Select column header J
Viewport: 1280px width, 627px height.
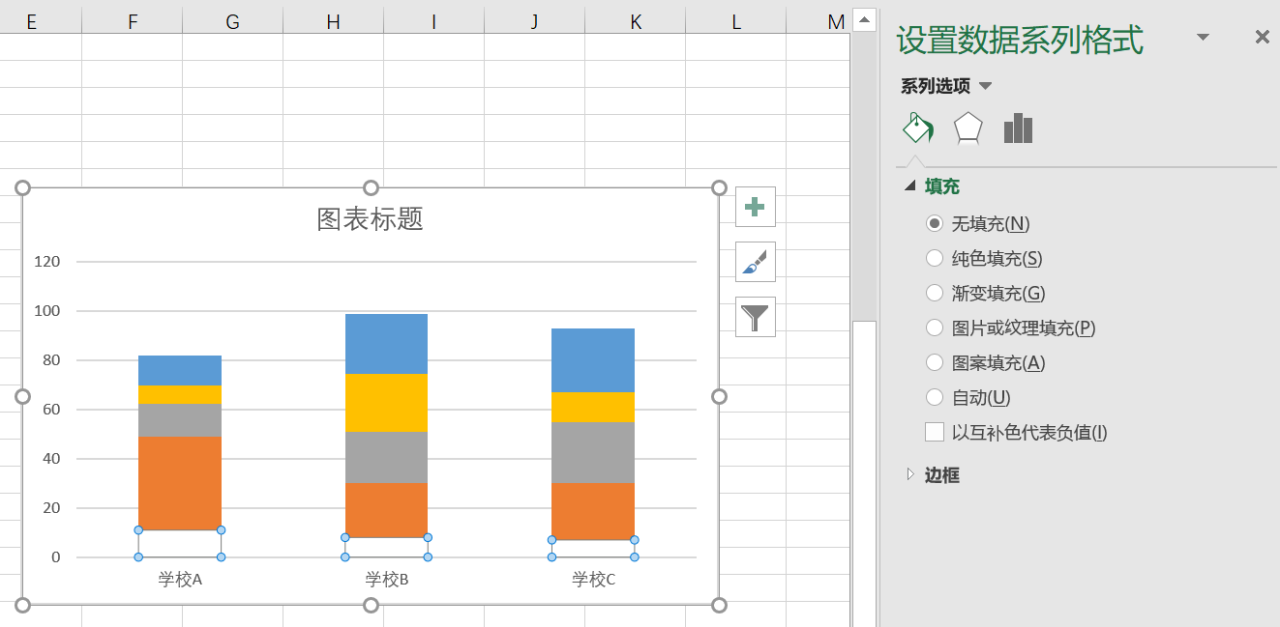point(535,21)
